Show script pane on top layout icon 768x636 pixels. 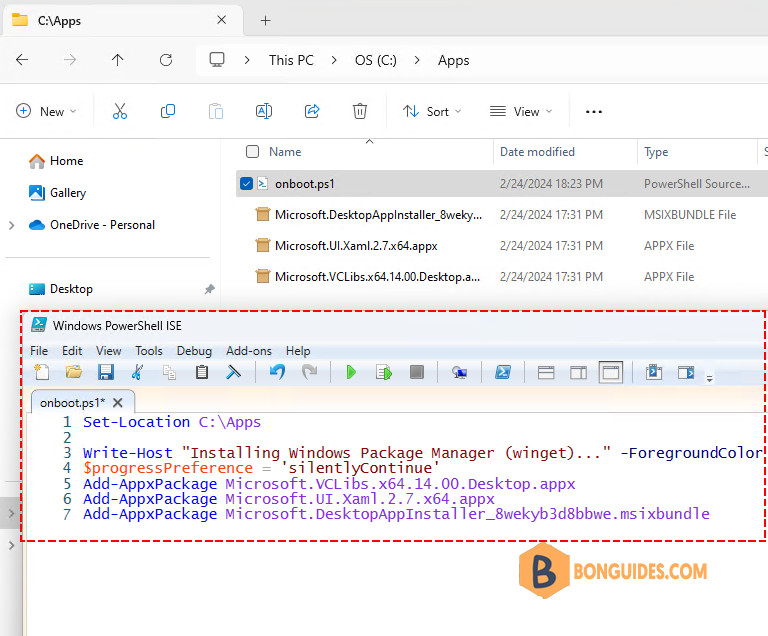[x=546, y=373]
